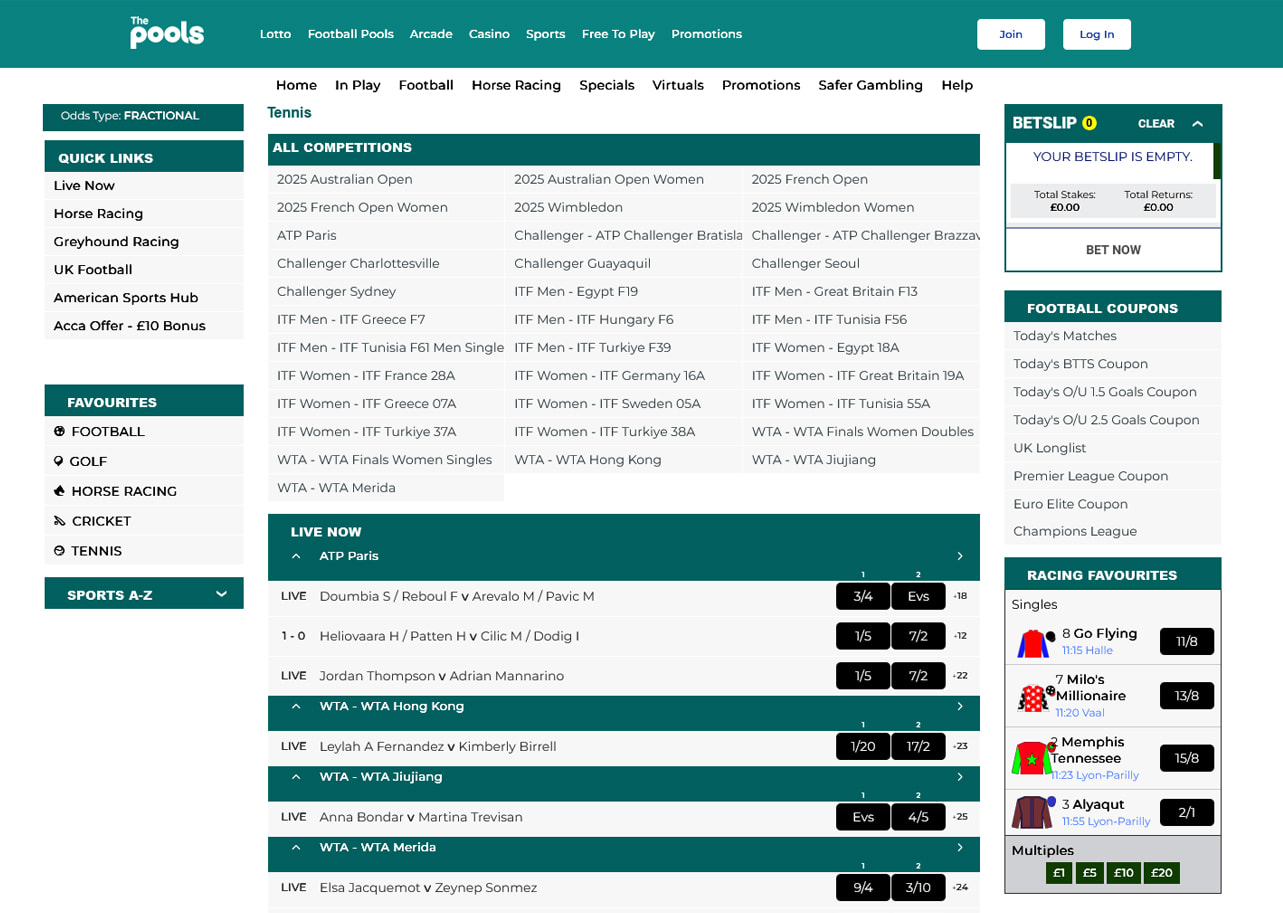1283x913 pixels.
Task: Open the Champions League coupon
Action: [x=1075, y=531]
